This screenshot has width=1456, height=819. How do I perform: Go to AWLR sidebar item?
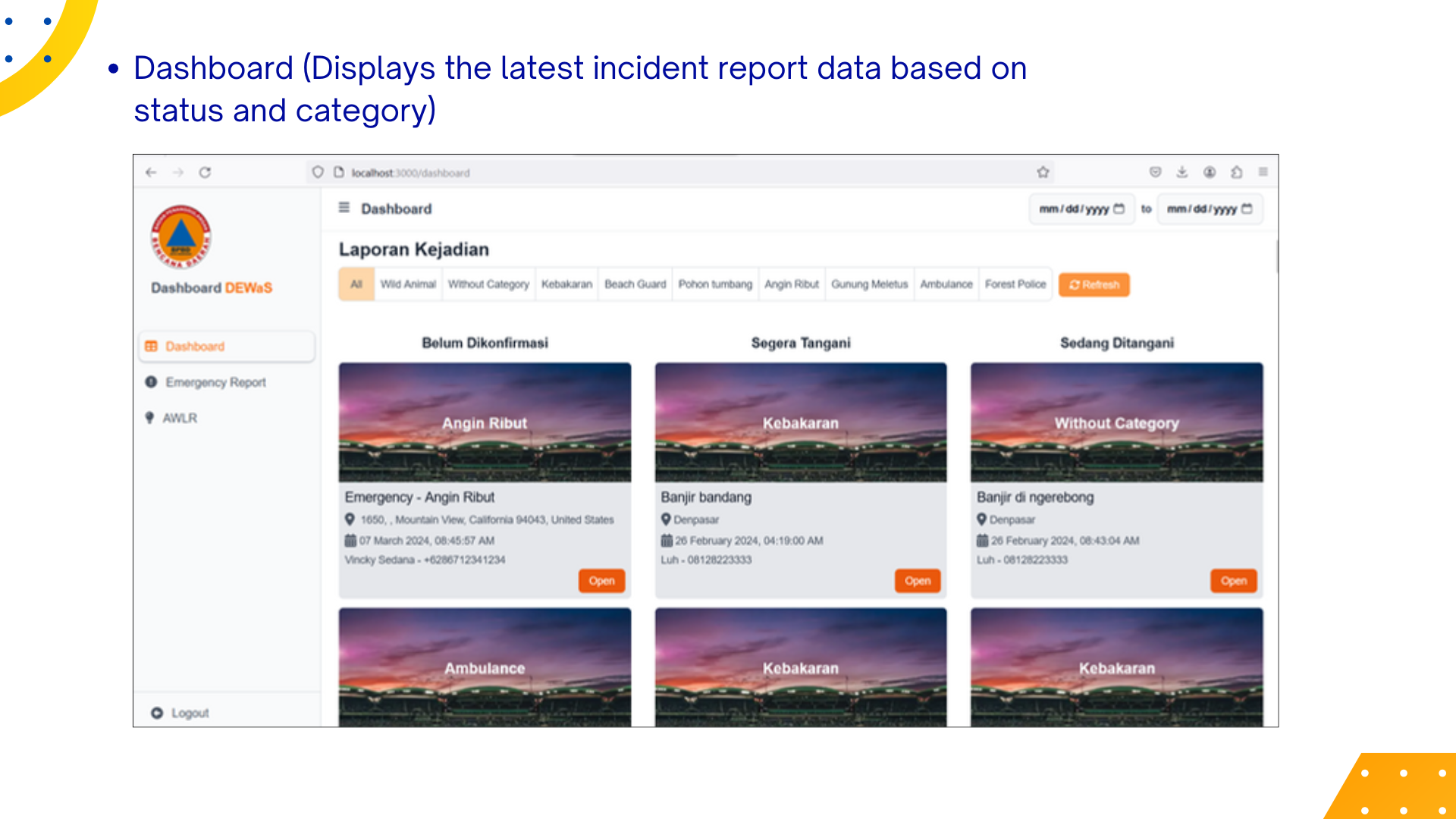click(180, 418)
